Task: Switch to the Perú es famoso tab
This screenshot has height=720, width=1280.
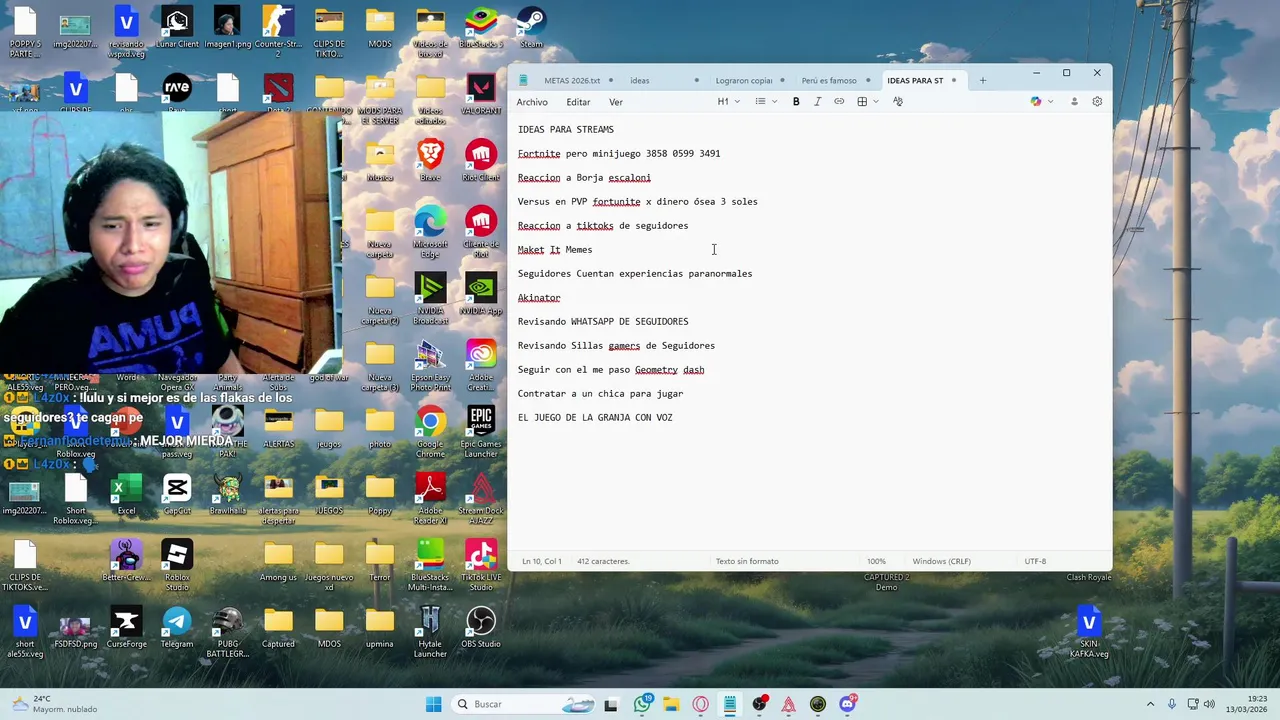Action: pyautogui.click(x=829, y=80)
